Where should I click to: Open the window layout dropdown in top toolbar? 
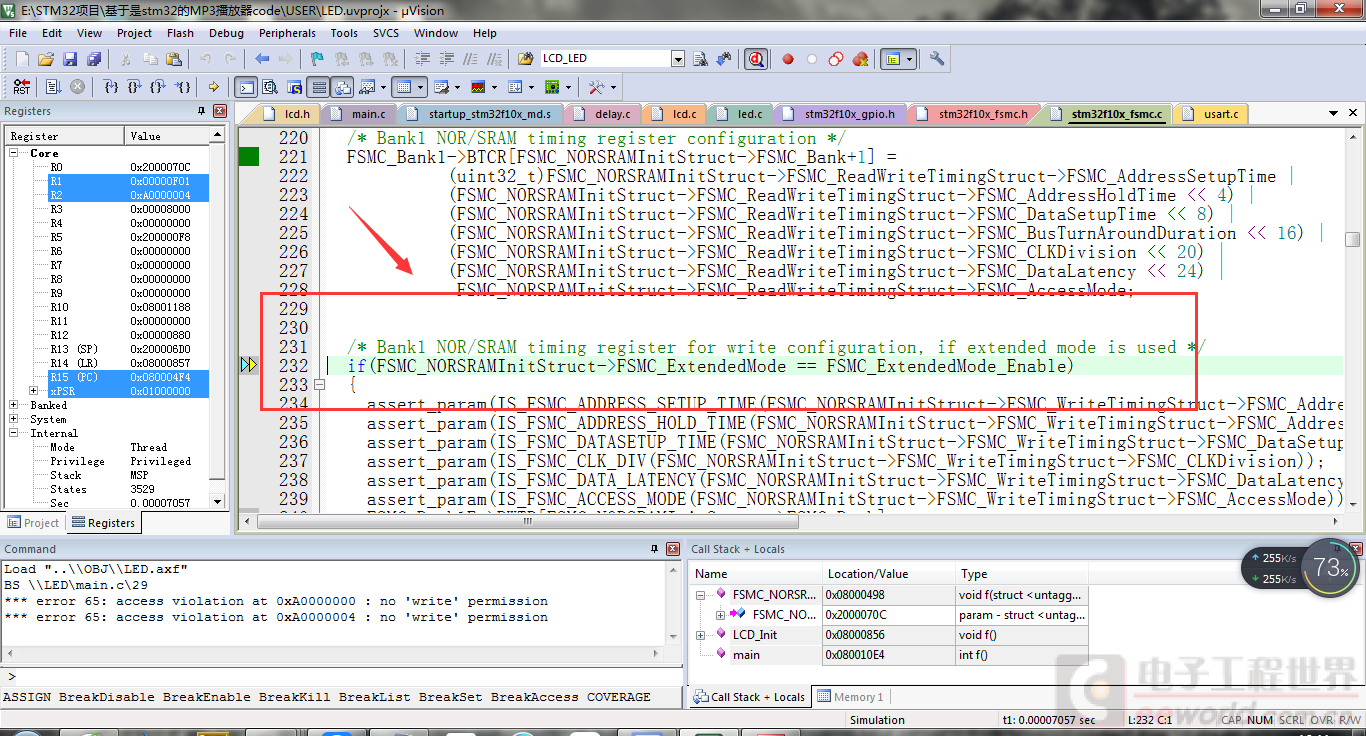pyautogui.click(x=909, y=59)
